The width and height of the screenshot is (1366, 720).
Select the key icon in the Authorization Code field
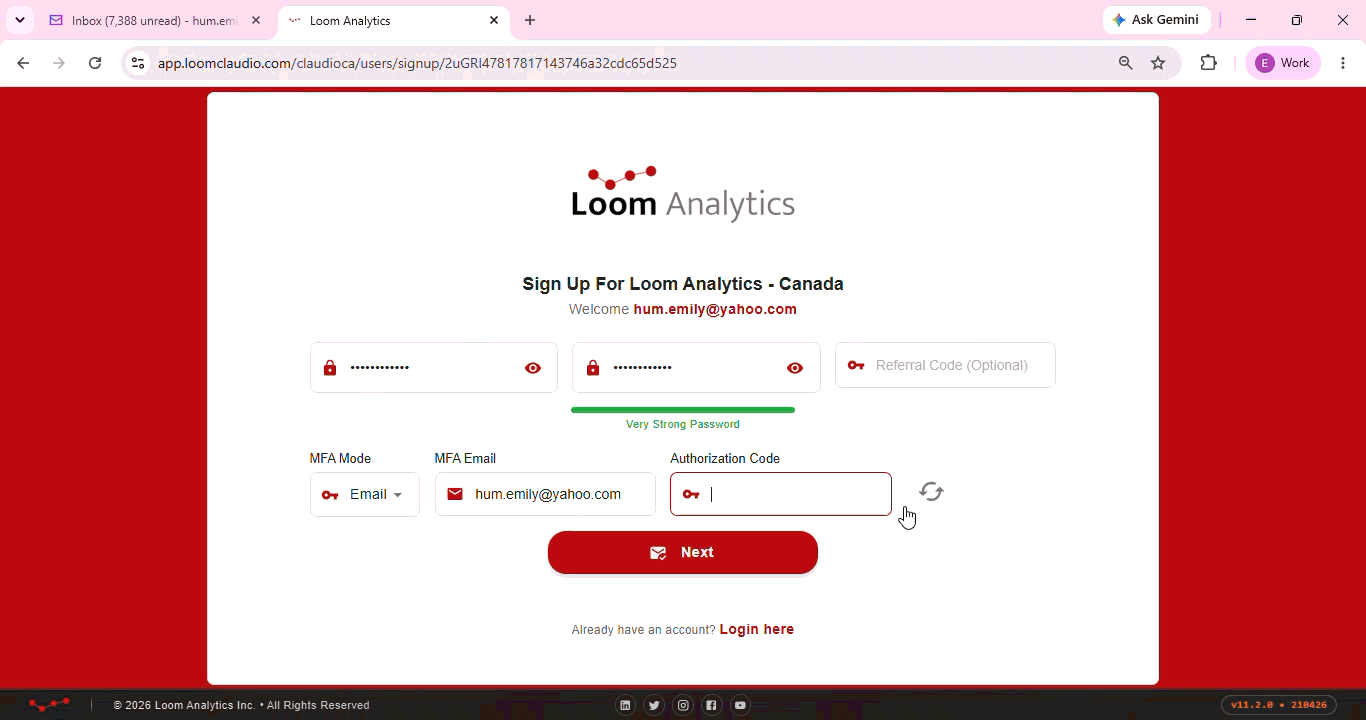tap(691, 494)
